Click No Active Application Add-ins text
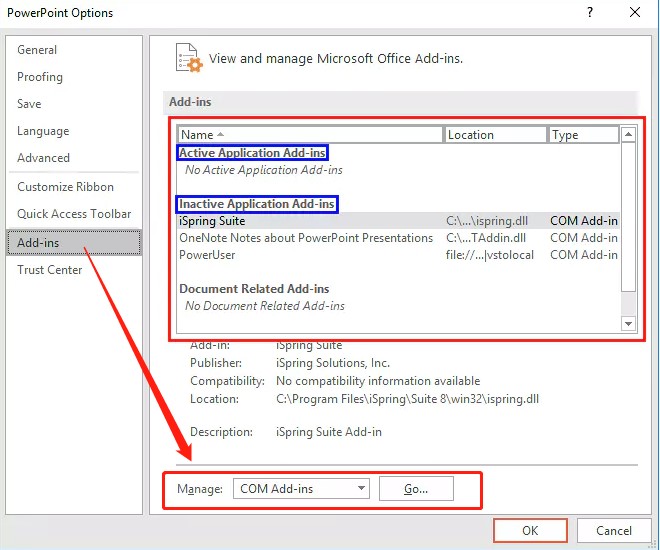 (x=264, y=170)
